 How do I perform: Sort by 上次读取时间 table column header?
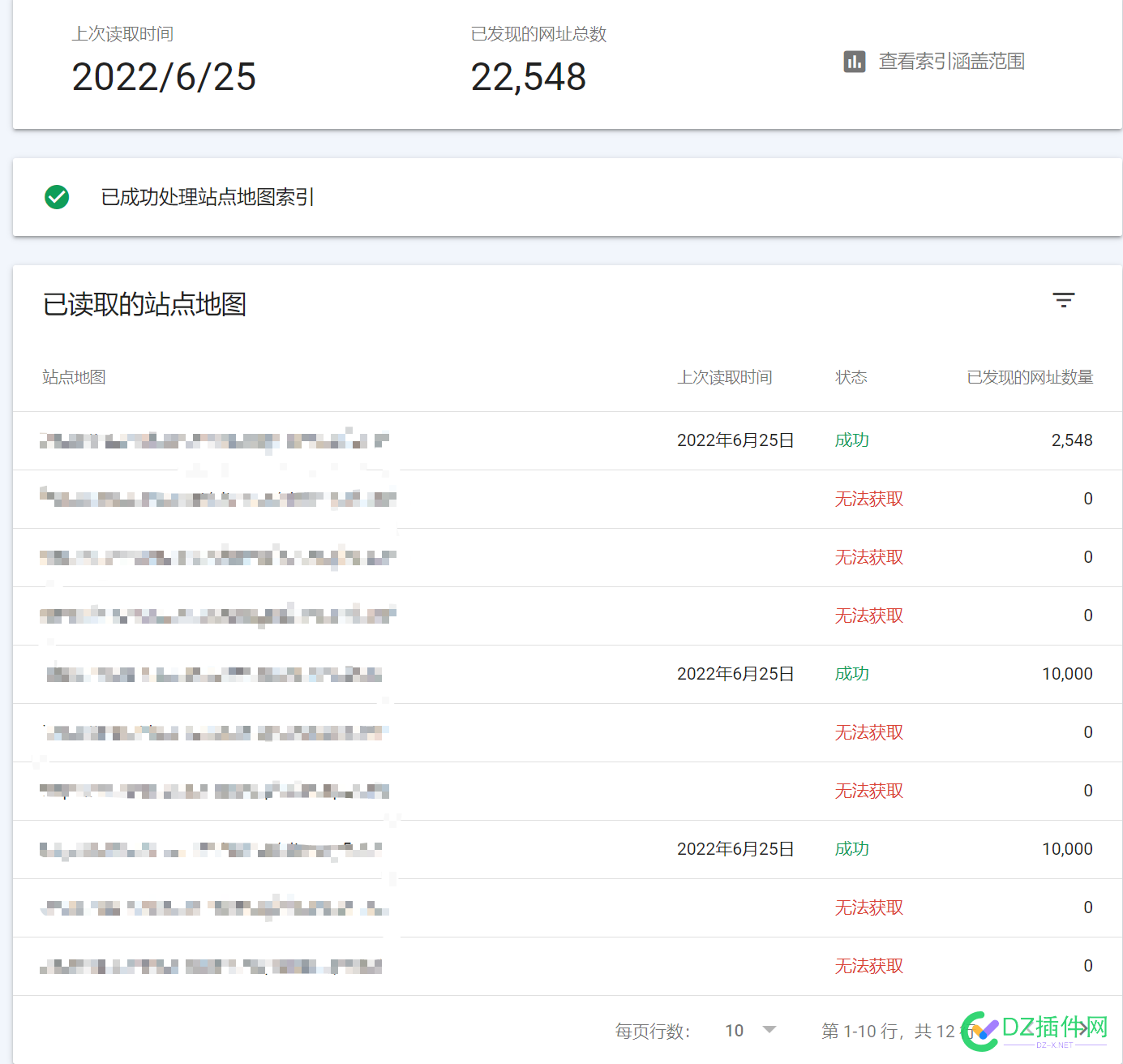tap(725, 377)
